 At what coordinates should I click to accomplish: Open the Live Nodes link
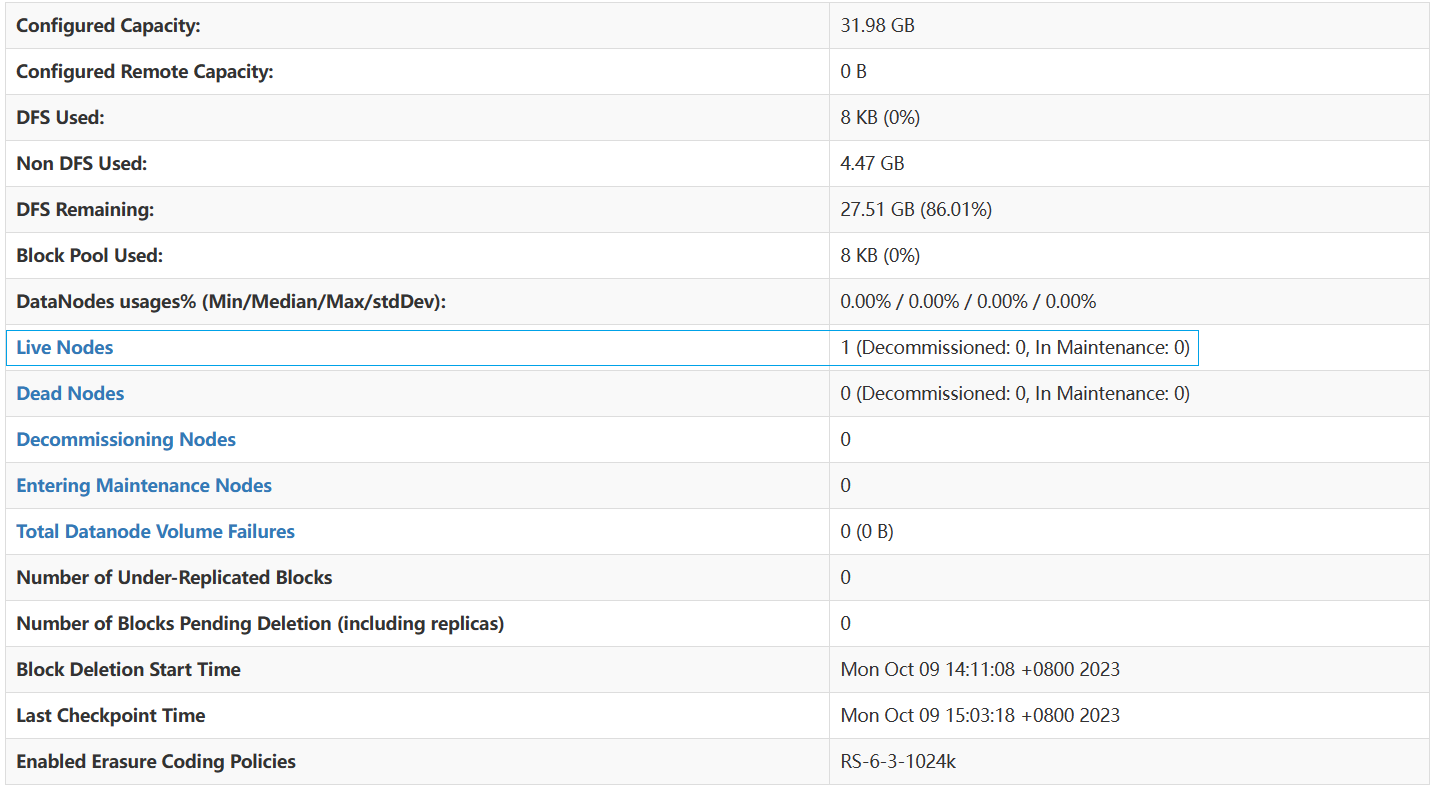pos(65,348)
